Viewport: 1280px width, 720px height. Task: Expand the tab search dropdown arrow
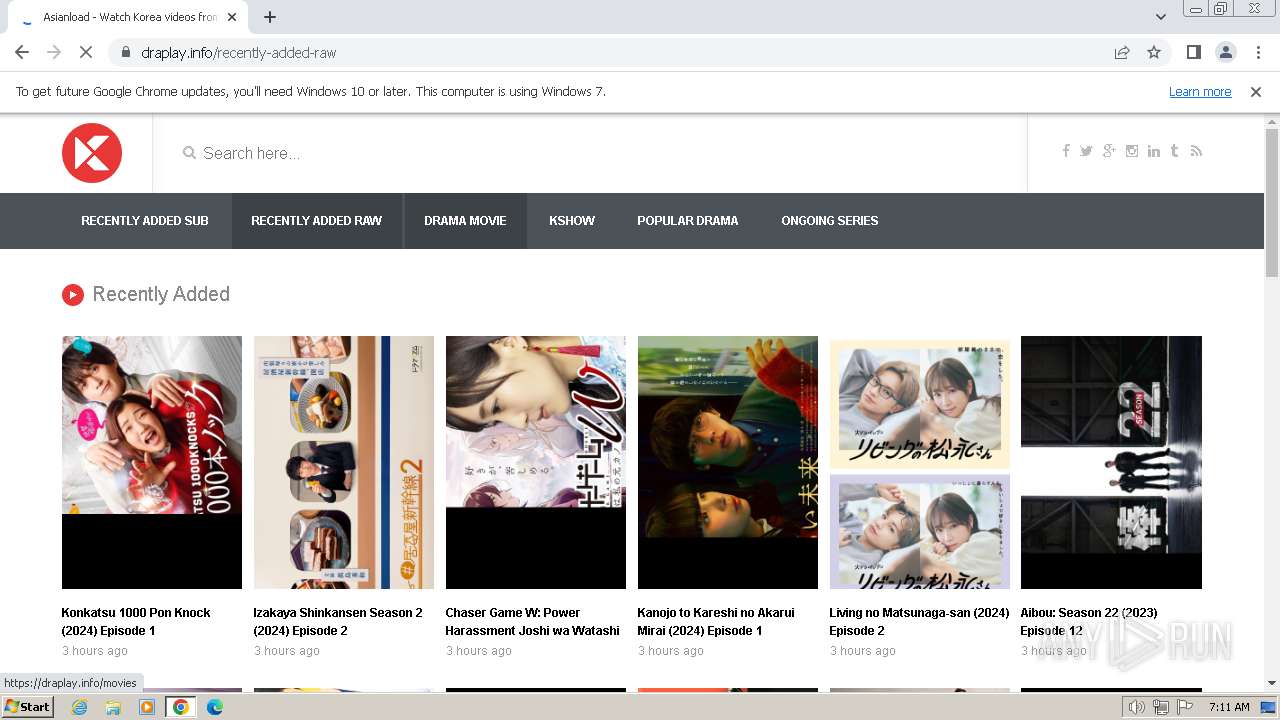(x=1161, y=17)
